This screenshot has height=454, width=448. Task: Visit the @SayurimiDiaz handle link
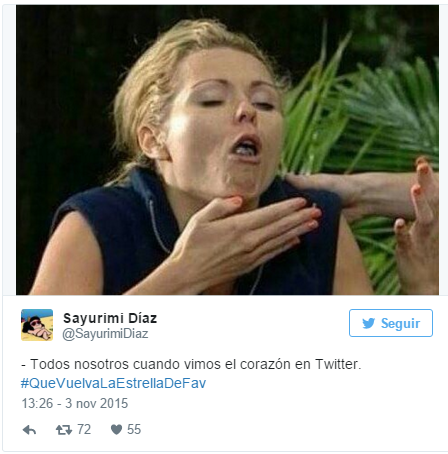click(105, 334)
